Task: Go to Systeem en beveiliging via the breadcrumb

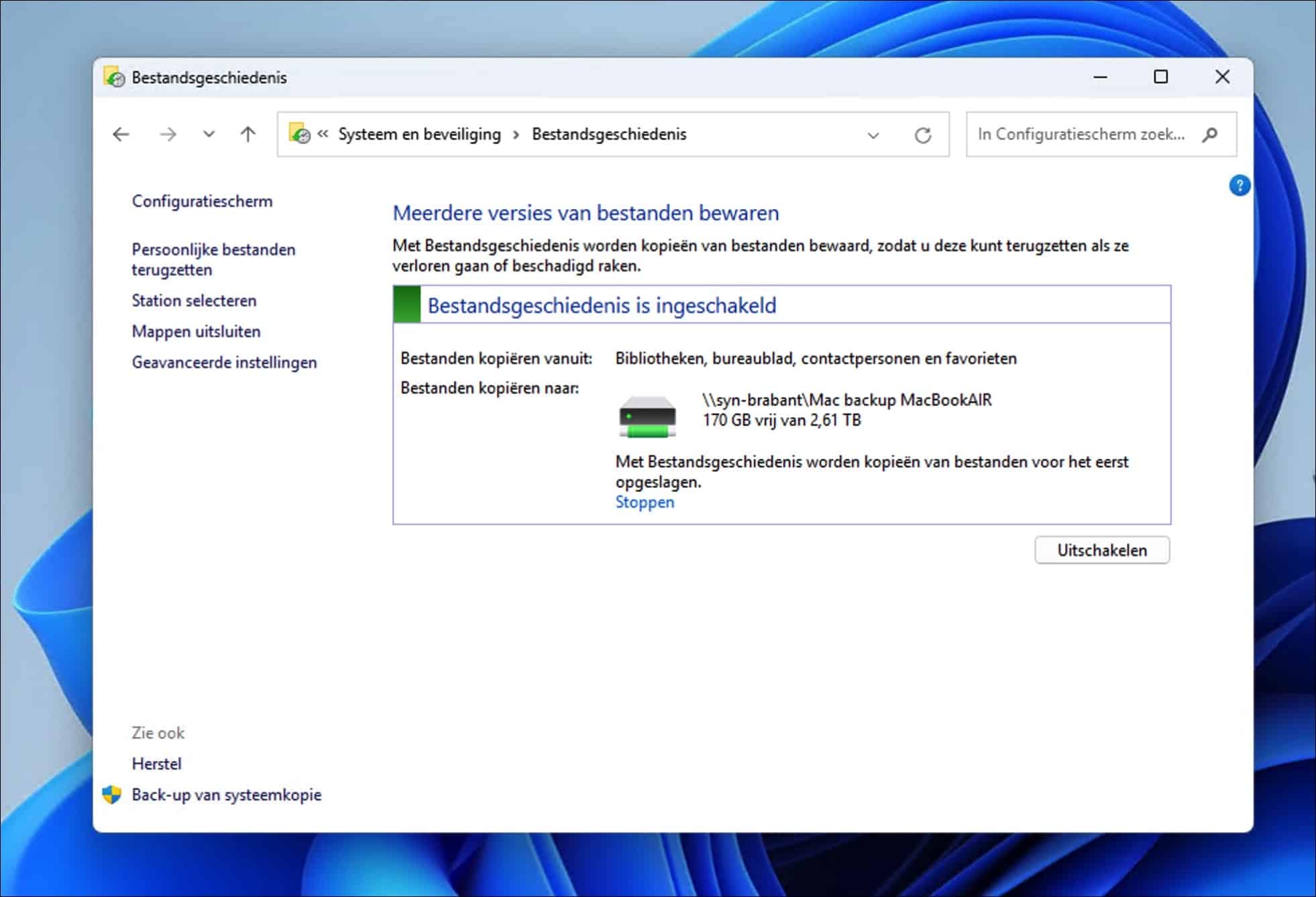Action: [419, 134]
